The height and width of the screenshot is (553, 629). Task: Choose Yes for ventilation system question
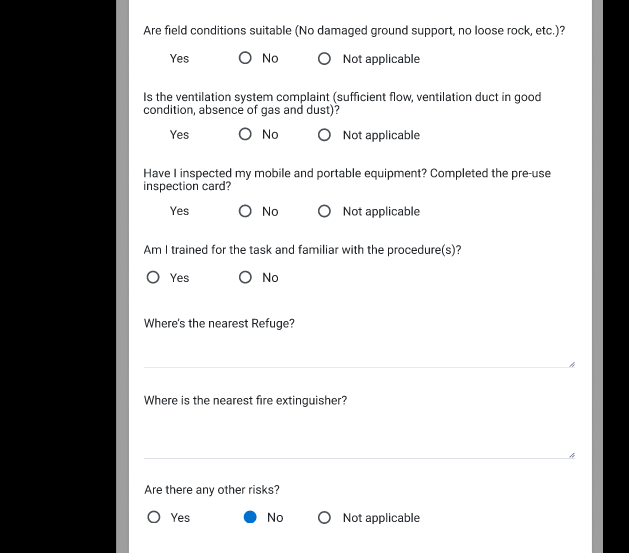179,135
